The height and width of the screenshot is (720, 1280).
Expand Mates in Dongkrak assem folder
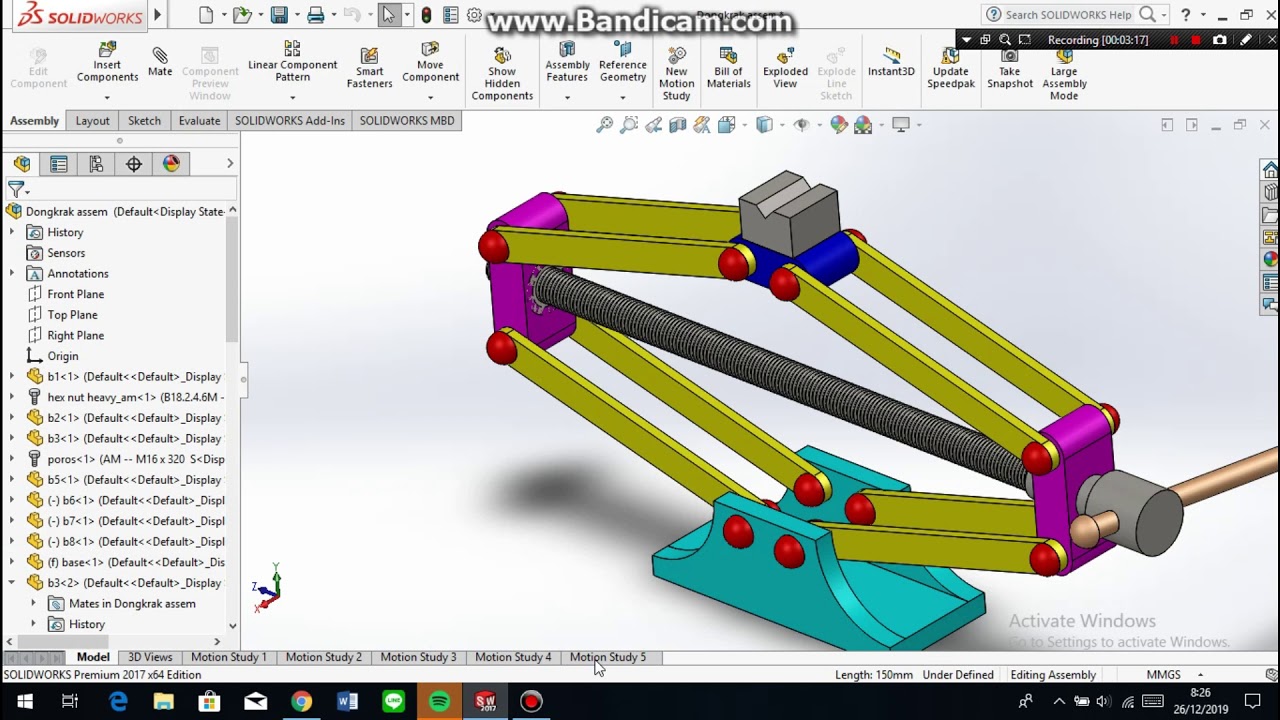[33, 604]
